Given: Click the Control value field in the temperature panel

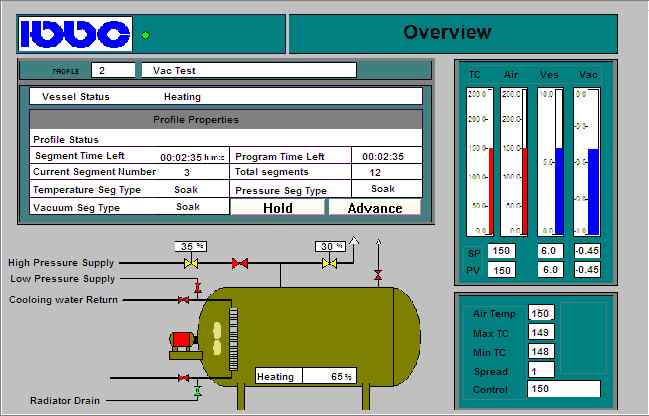Looking at the screenshot, I should tap(564, 389).
